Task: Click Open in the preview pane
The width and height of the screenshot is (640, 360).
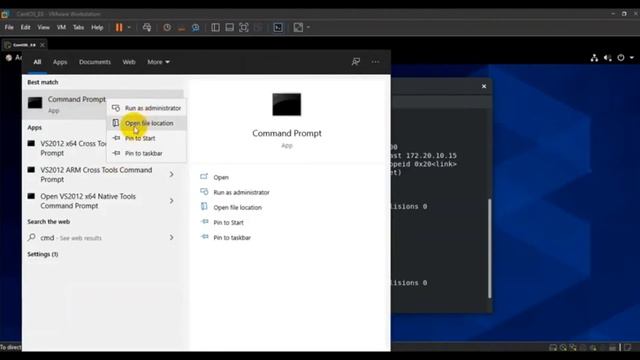Action: point(221,177)
